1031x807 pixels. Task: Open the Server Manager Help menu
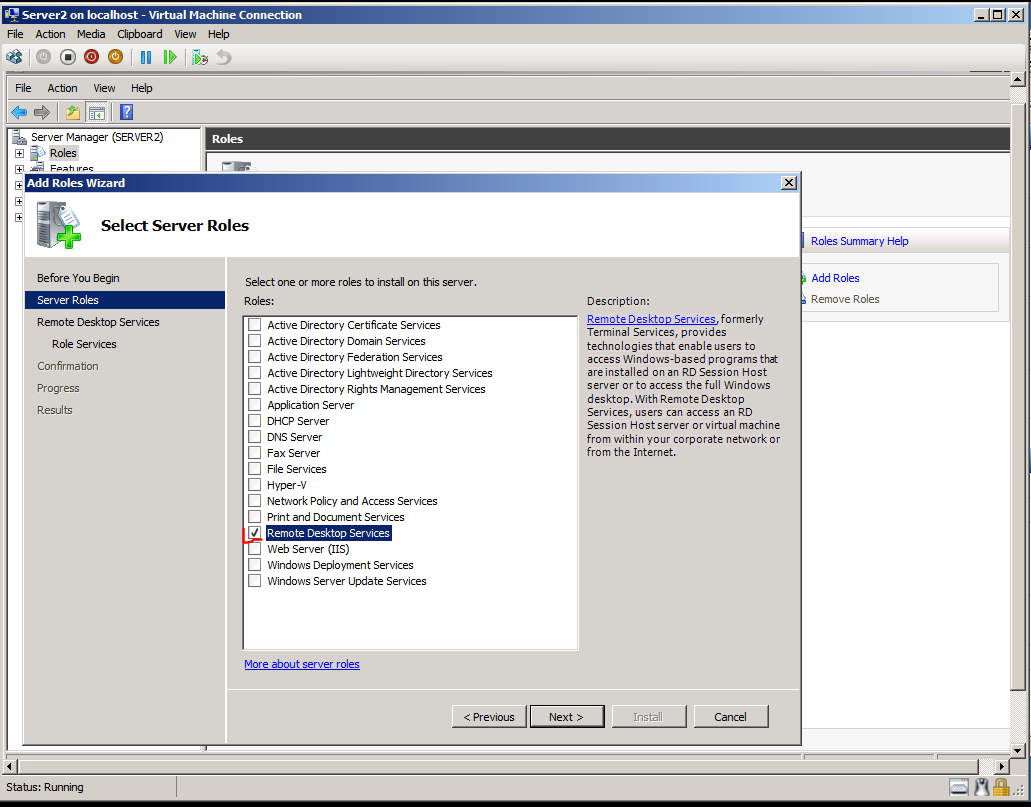tap(141, 88)
